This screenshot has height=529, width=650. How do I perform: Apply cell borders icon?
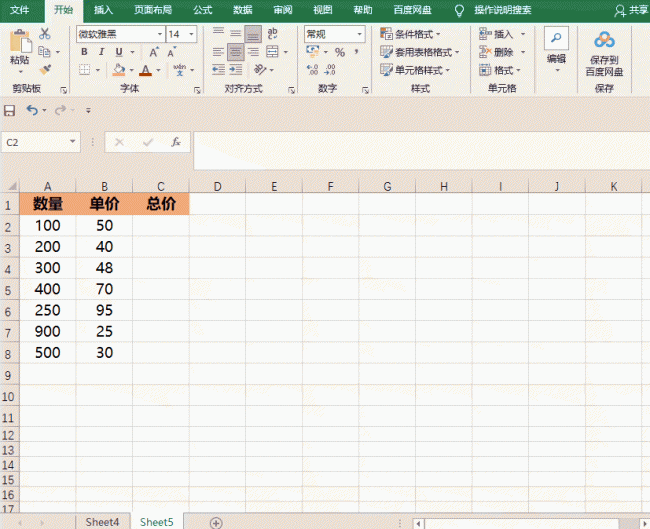[85, 70]
